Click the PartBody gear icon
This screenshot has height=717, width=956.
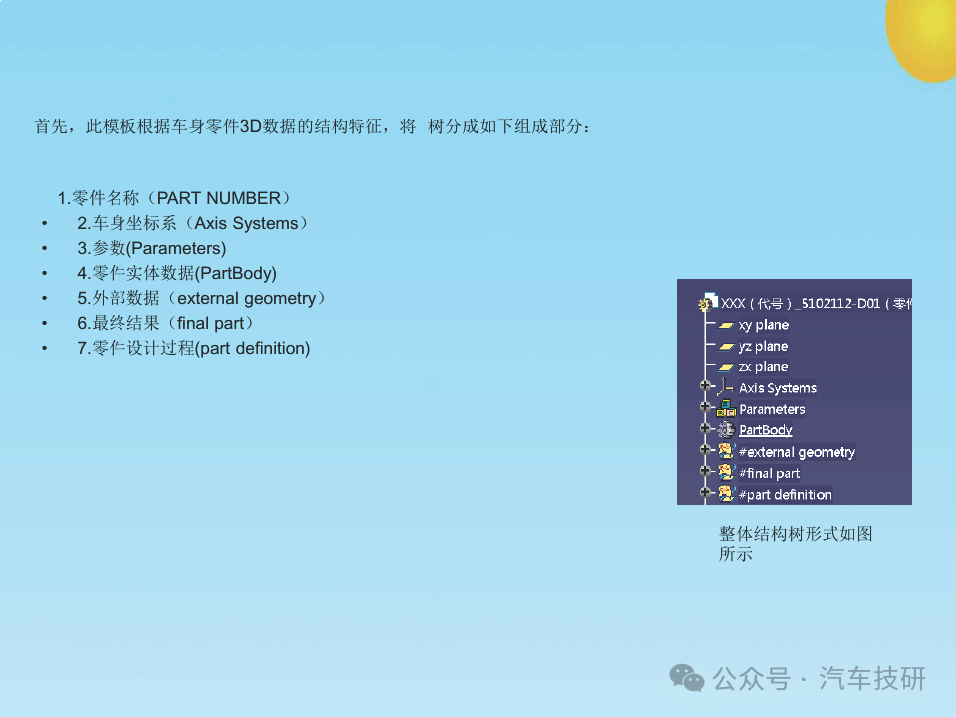point(726,430)
